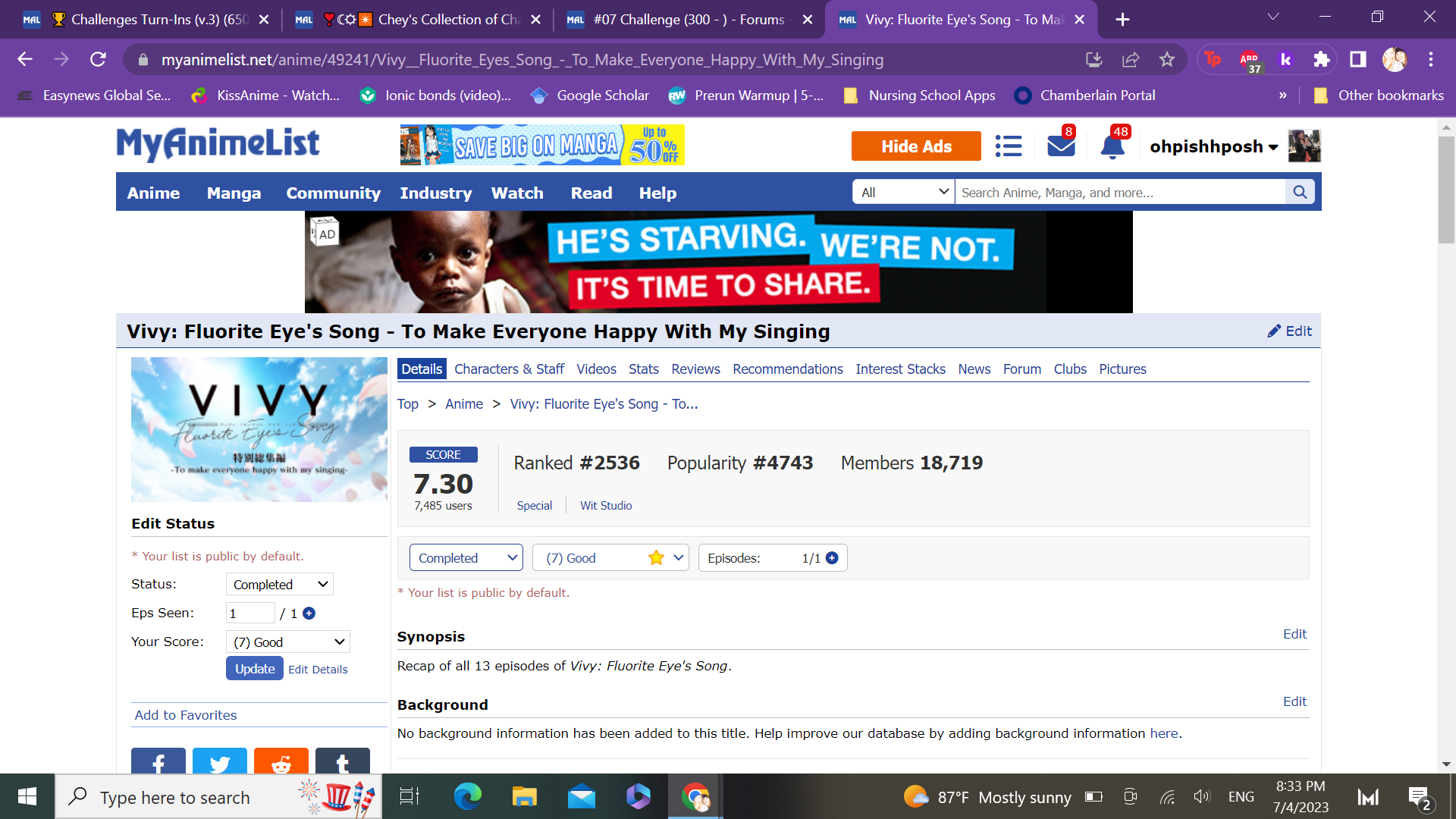Image resolution: width=1456 pixels, height=819 pixels.
Task: Open the MAL list menu icon
Action: pos(1008,146)
